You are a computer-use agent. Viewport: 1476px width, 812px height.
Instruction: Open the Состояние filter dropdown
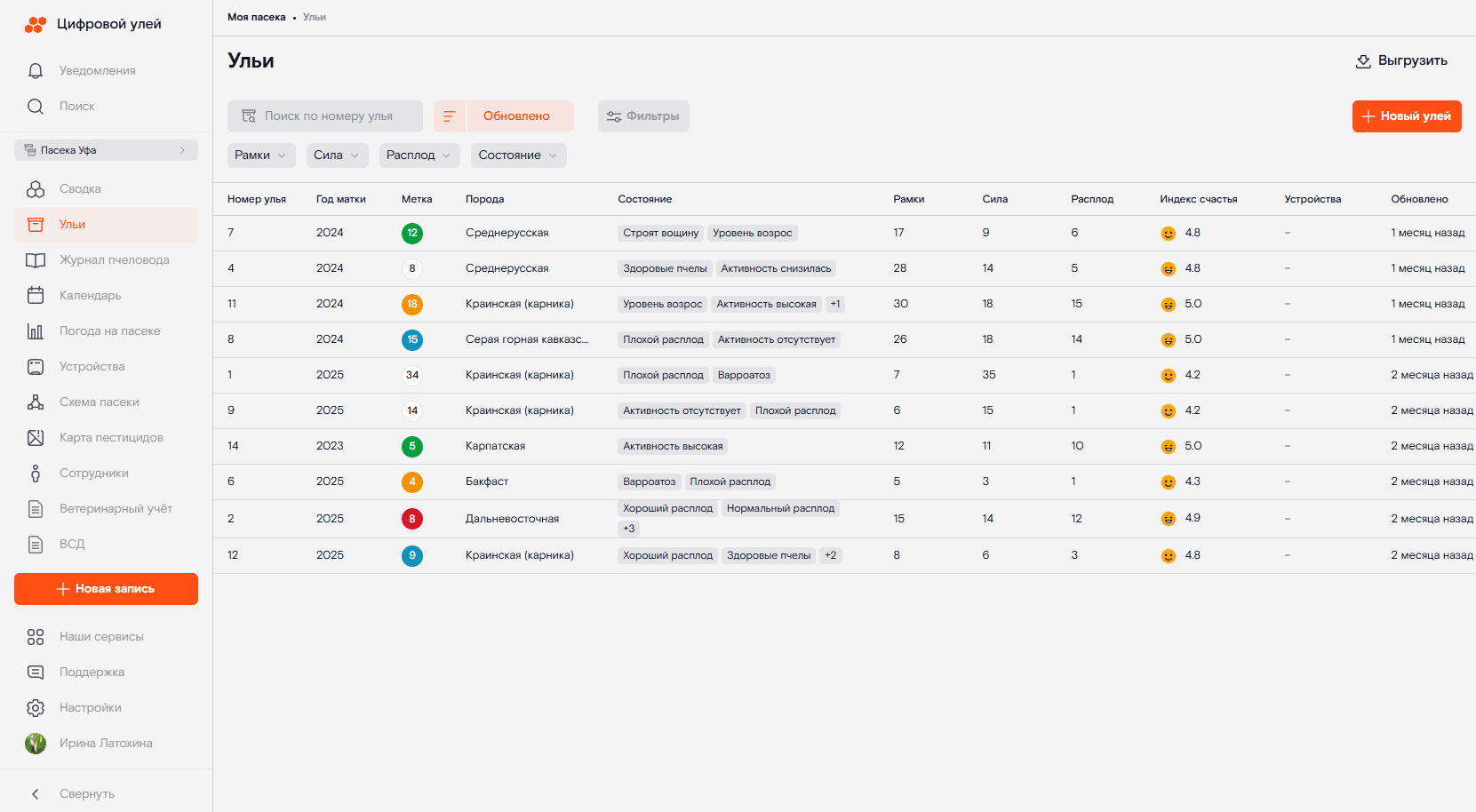click(x=518, y=155)
